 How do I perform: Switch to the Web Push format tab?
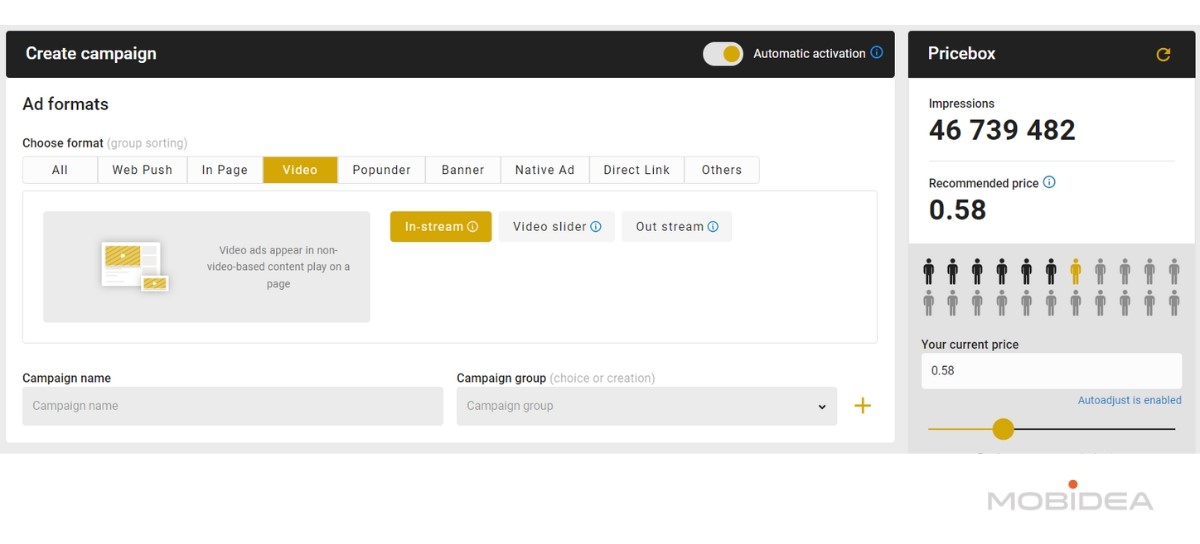point(142,170)
